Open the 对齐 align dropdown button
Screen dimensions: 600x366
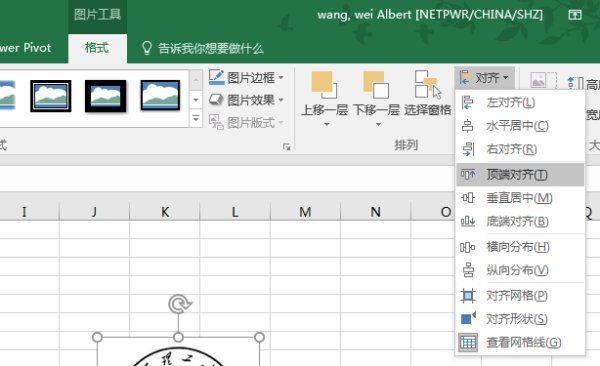tap(484, 78)
